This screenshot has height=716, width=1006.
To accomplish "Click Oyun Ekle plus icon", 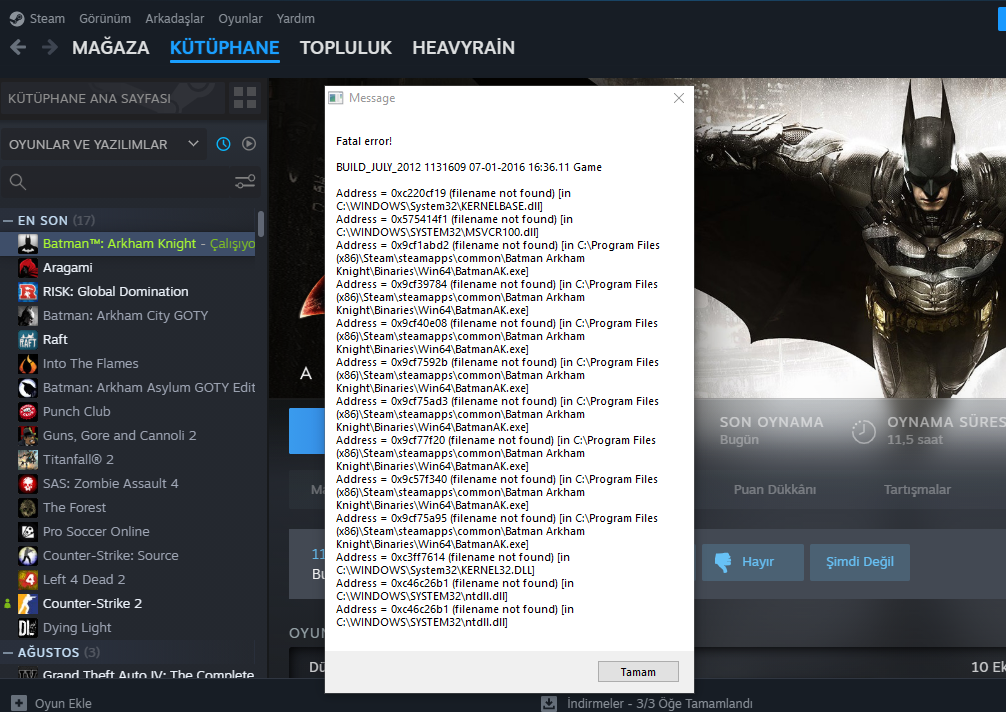I will (19, 703).
